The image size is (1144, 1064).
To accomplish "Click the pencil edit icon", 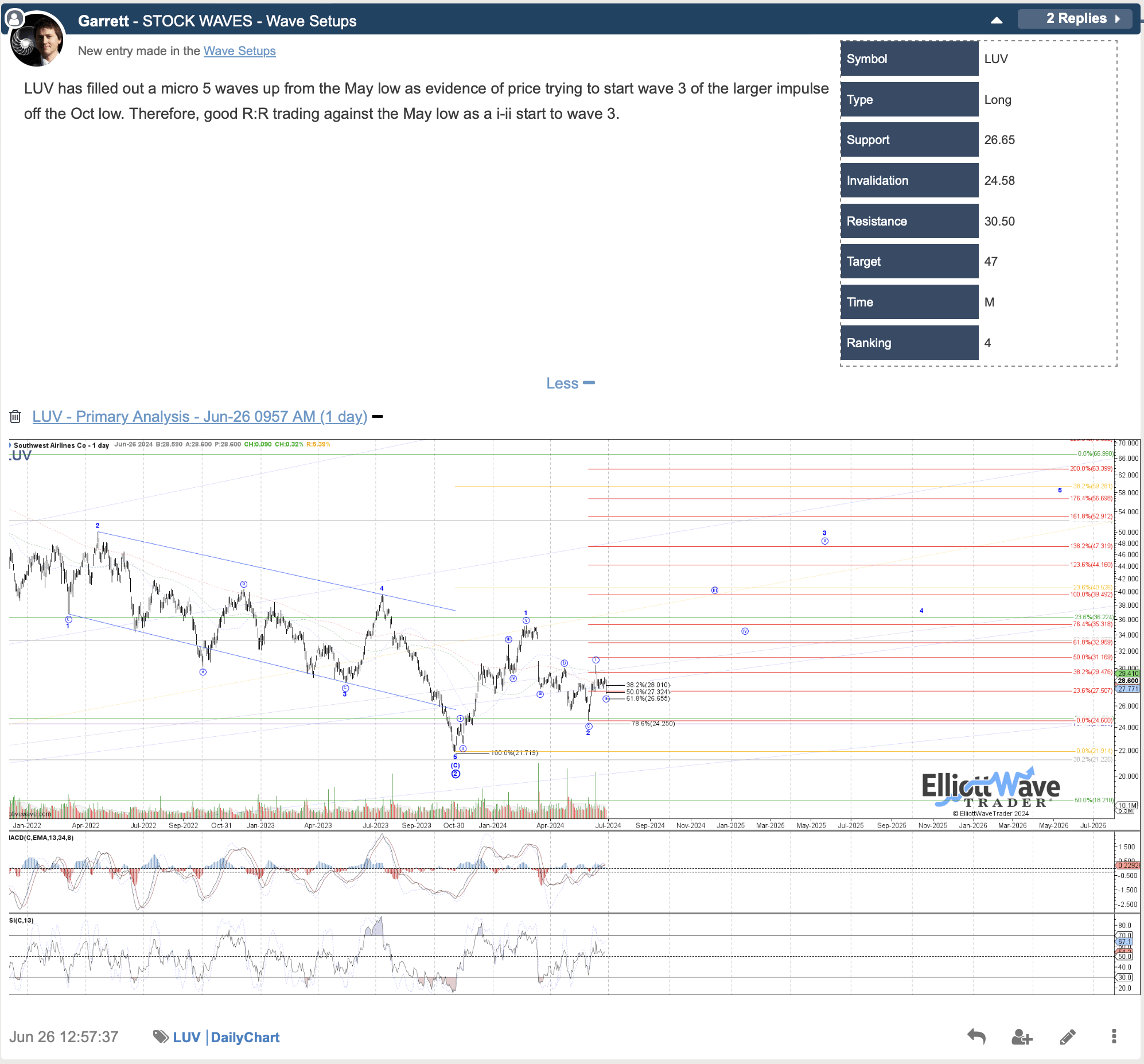I will point(1068,1036).
